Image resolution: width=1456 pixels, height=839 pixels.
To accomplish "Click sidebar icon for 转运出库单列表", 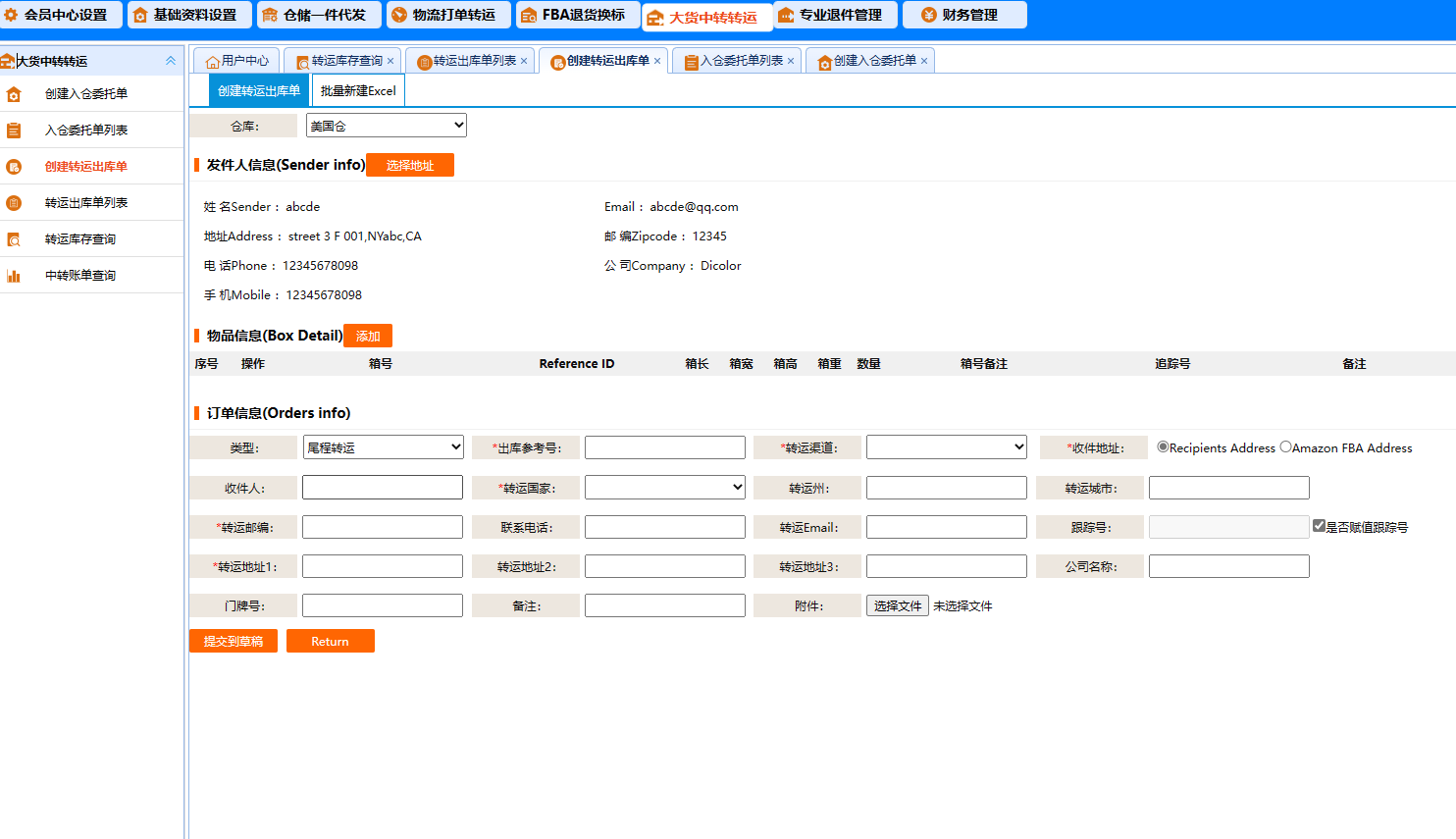I will 14,203.
